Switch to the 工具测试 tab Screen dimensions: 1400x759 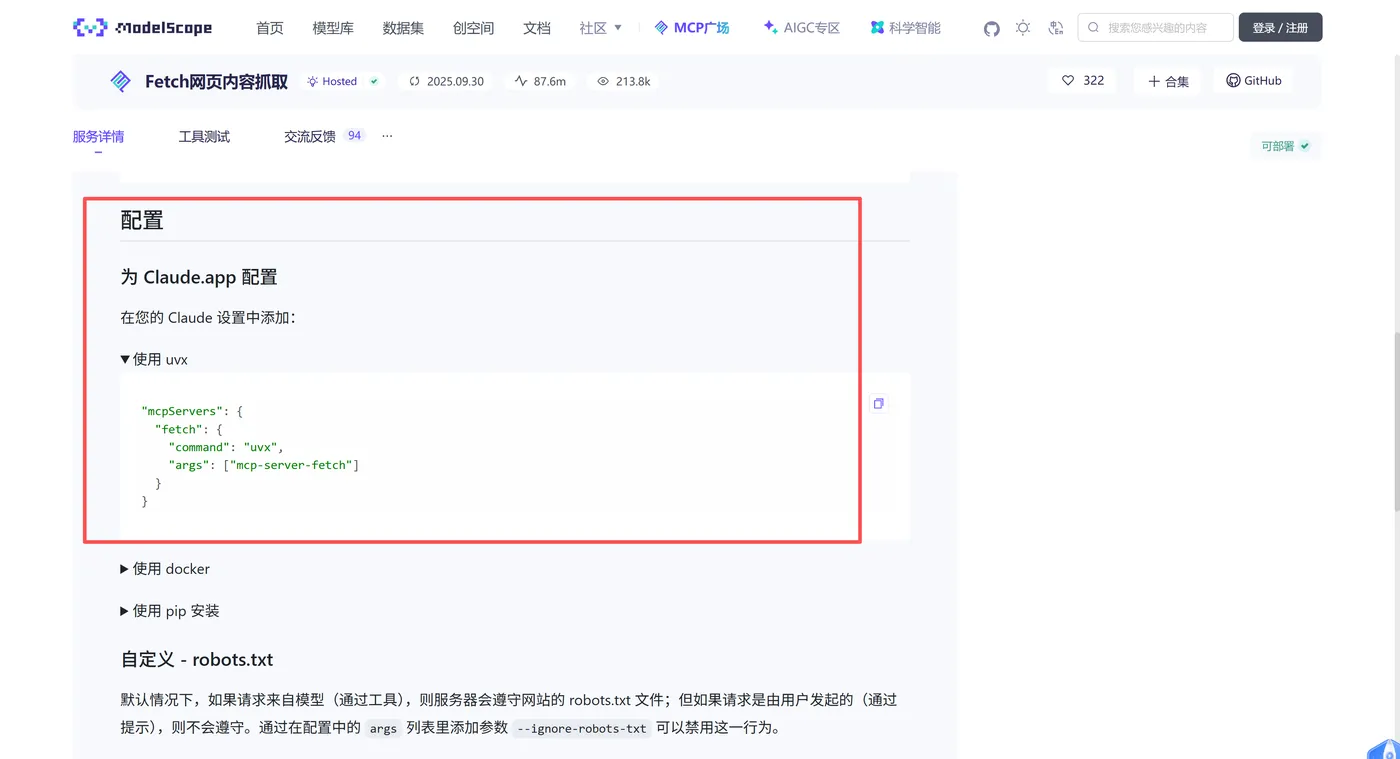pyautogui.click(x=203, y=136)
